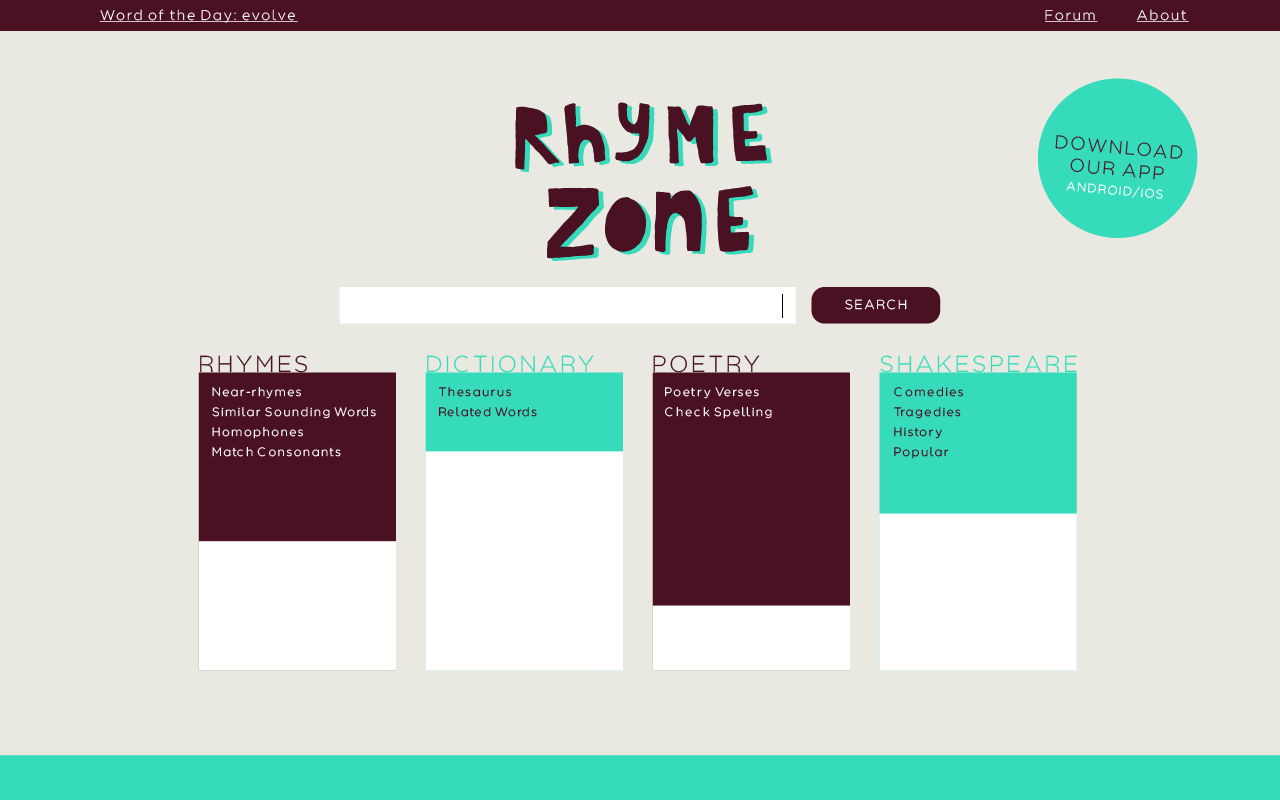Open the About page
Image resolution: width=1280 pixels, height=800 pixels.
click(x=1162, y=15)
